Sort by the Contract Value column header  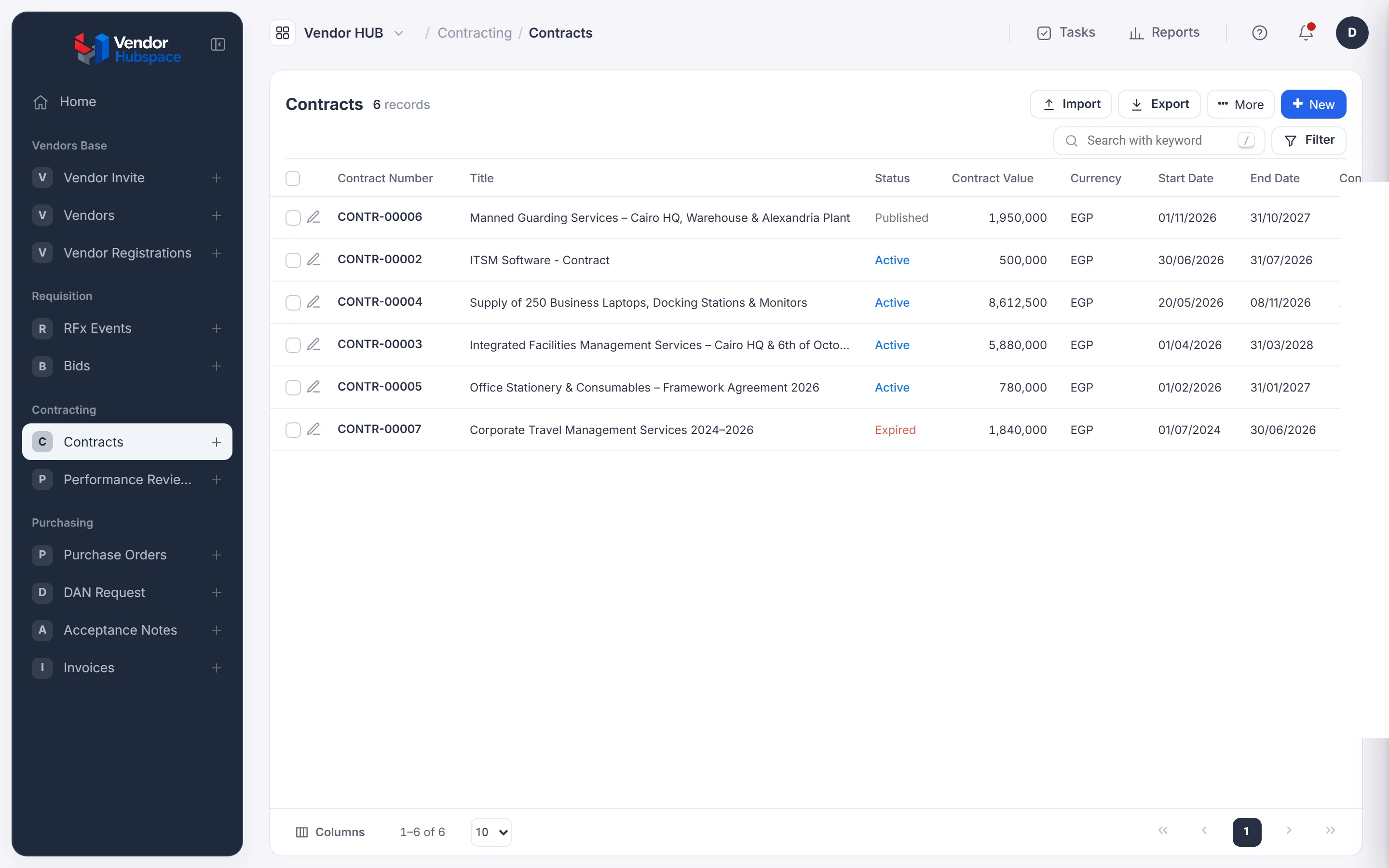tap(993, 178)
